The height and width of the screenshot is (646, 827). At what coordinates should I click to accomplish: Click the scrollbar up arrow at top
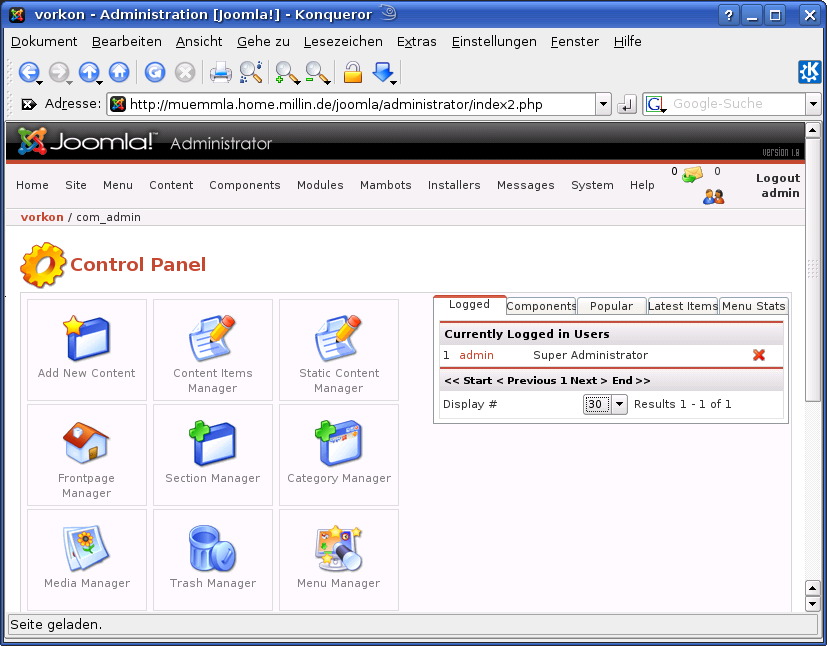812,129
